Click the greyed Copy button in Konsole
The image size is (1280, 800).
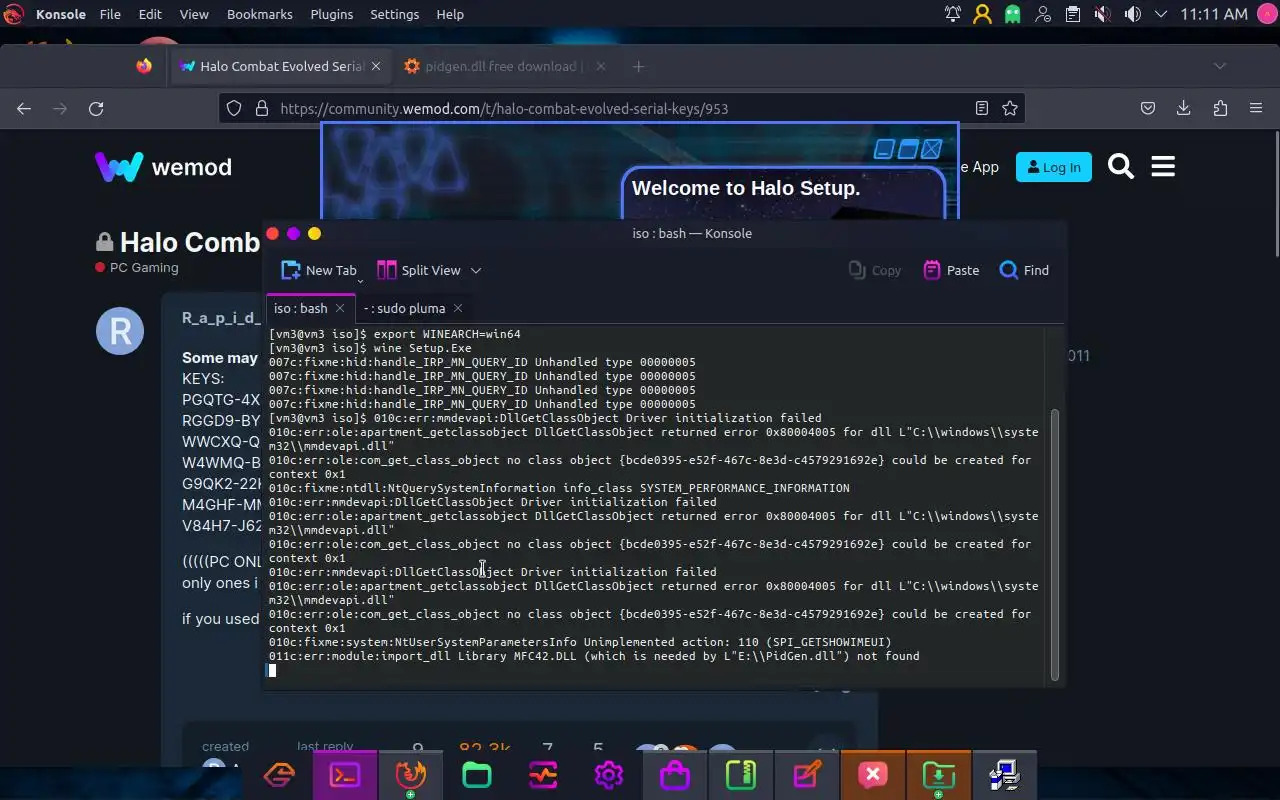click(x=875, y=270)
